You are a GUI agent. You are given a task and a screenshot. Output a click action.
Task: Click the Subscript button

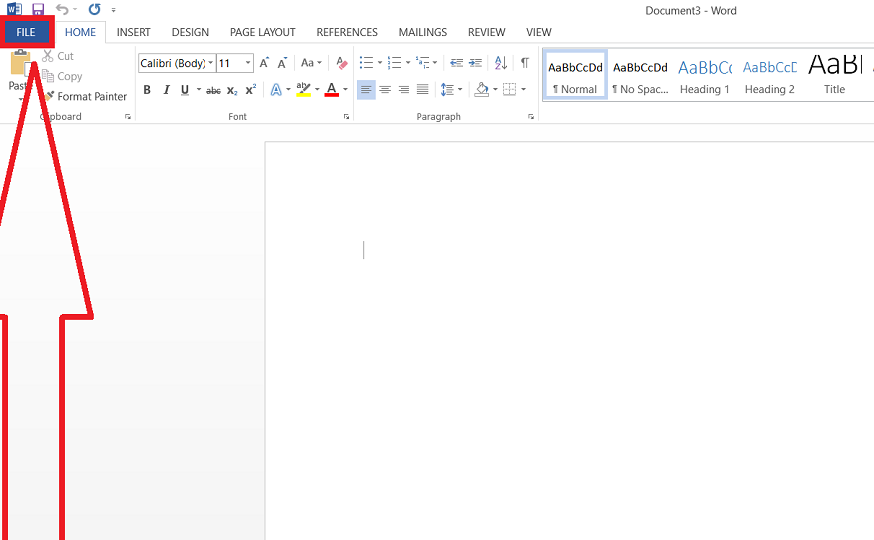232,90
